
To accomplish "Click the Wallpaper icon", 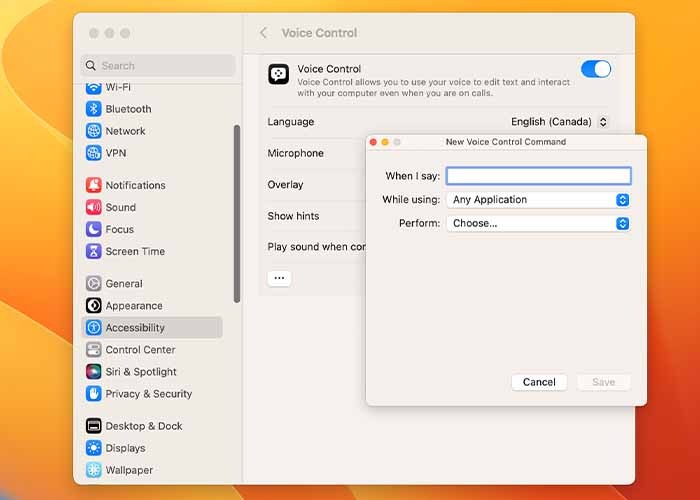I will point(93,470).
